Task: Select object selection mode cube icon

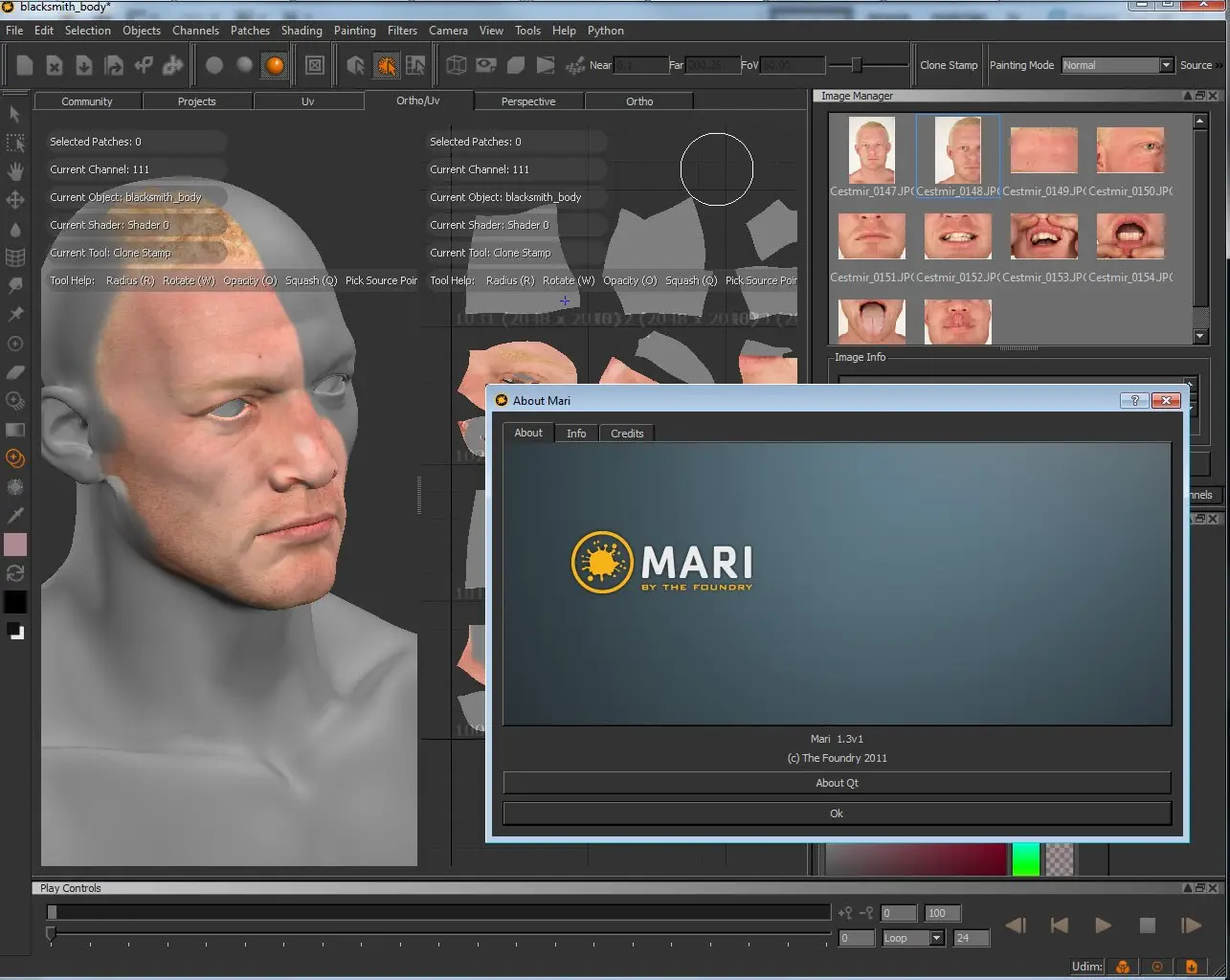Action: pos(356,65)
